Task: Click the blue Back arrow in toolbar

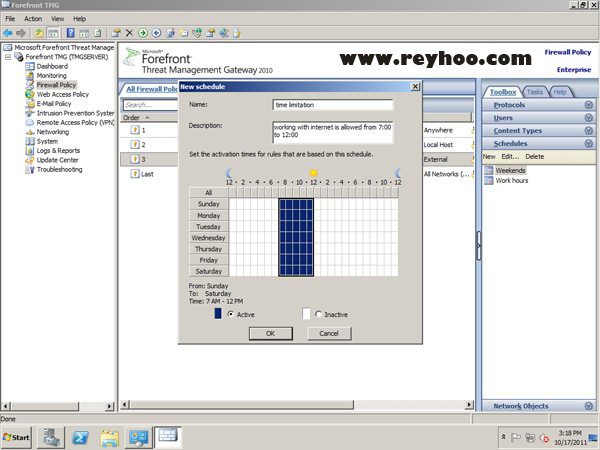Action: point(8,33)
